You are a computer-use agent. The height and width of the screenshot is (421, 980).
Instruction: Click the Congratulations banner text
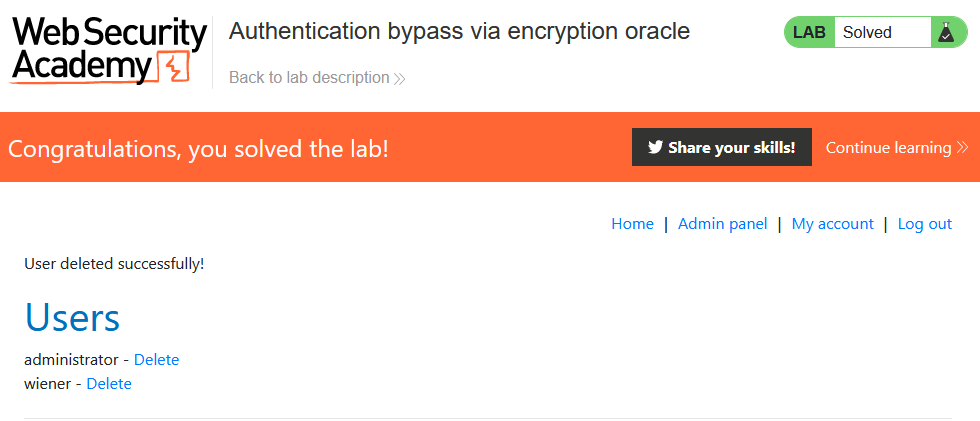pyautogui.click(x=198, y=149)
